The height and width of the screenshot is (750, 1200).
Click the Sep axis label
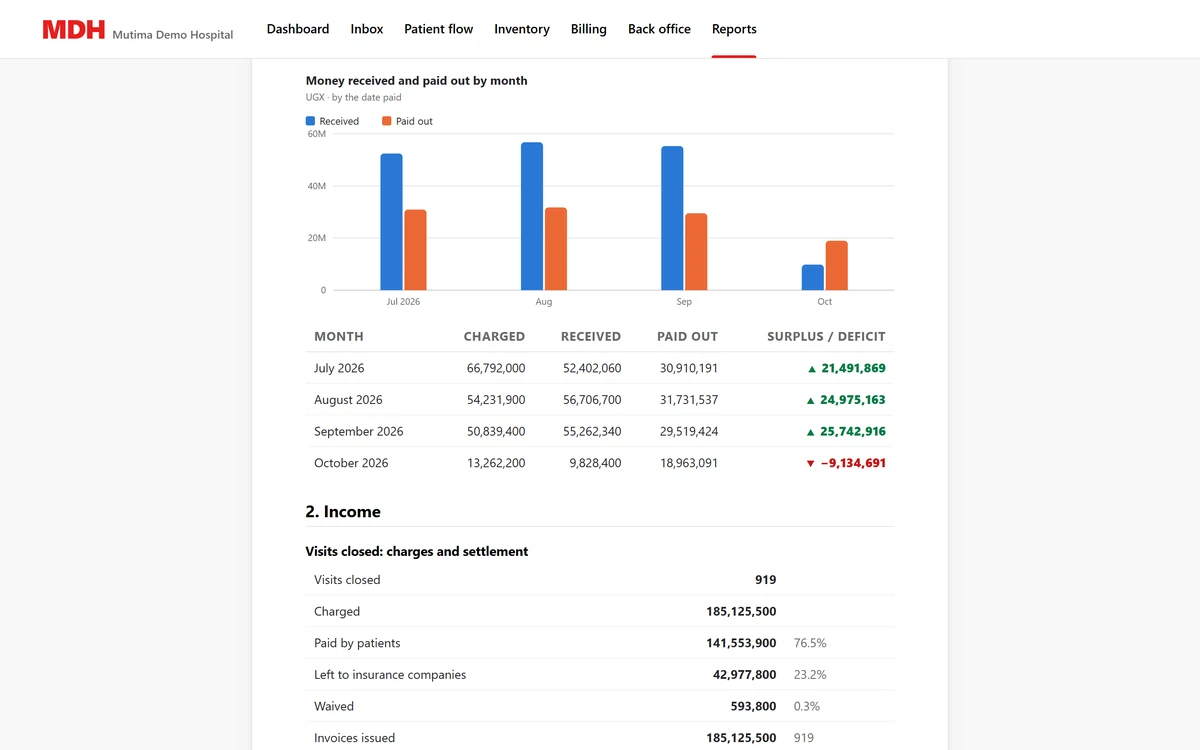pos(684,301)
